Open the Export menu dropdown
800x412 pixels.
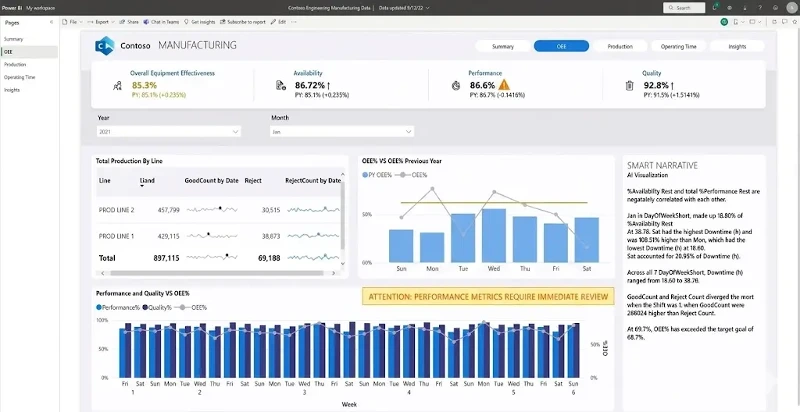(x=101, y=22)
